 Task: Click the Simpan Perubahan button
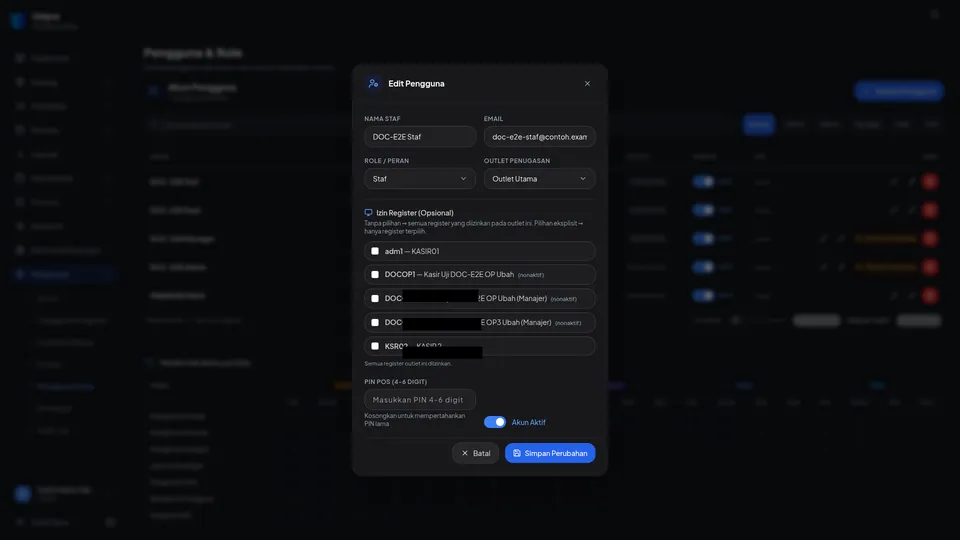click(550, 453)
